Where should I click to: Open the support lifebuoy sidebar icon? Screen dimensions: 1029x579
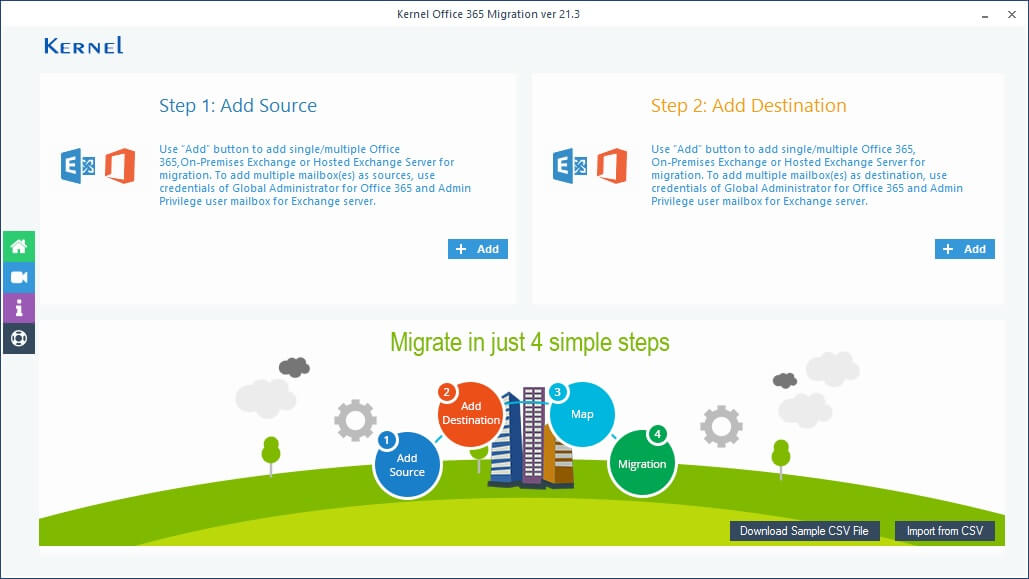(x=19, y=338)
